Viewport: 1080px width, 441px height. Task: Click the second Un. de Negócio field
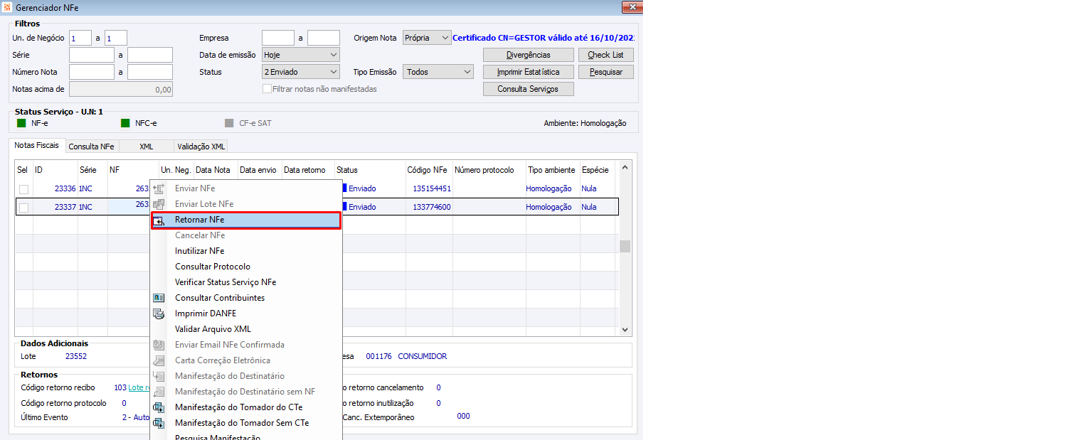click(x=116, y=38)
